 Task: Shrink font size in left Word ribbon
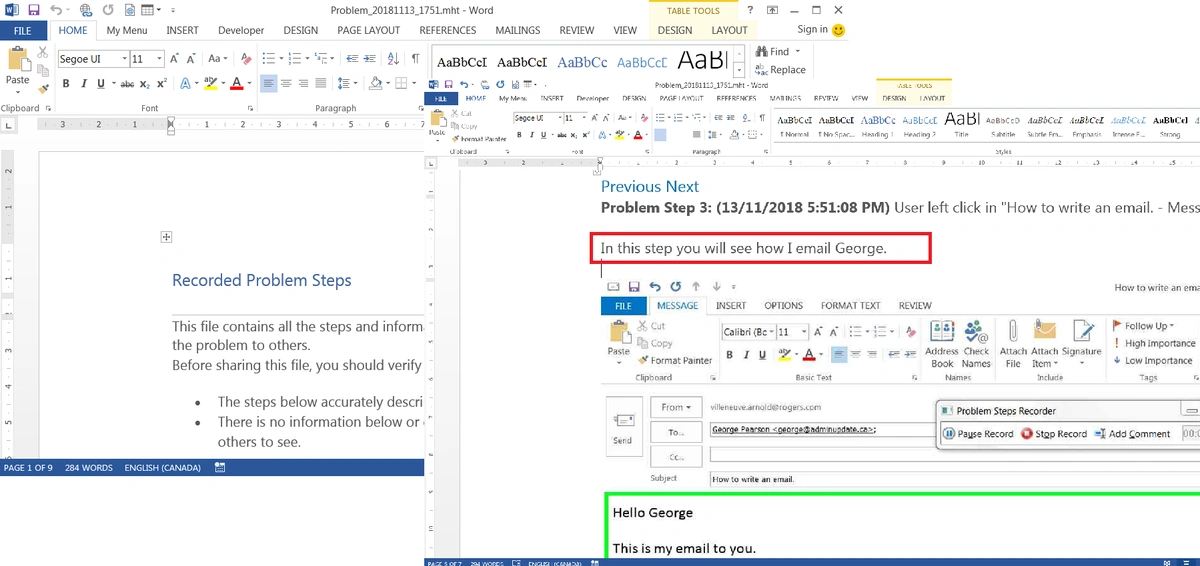coord(190,58)
